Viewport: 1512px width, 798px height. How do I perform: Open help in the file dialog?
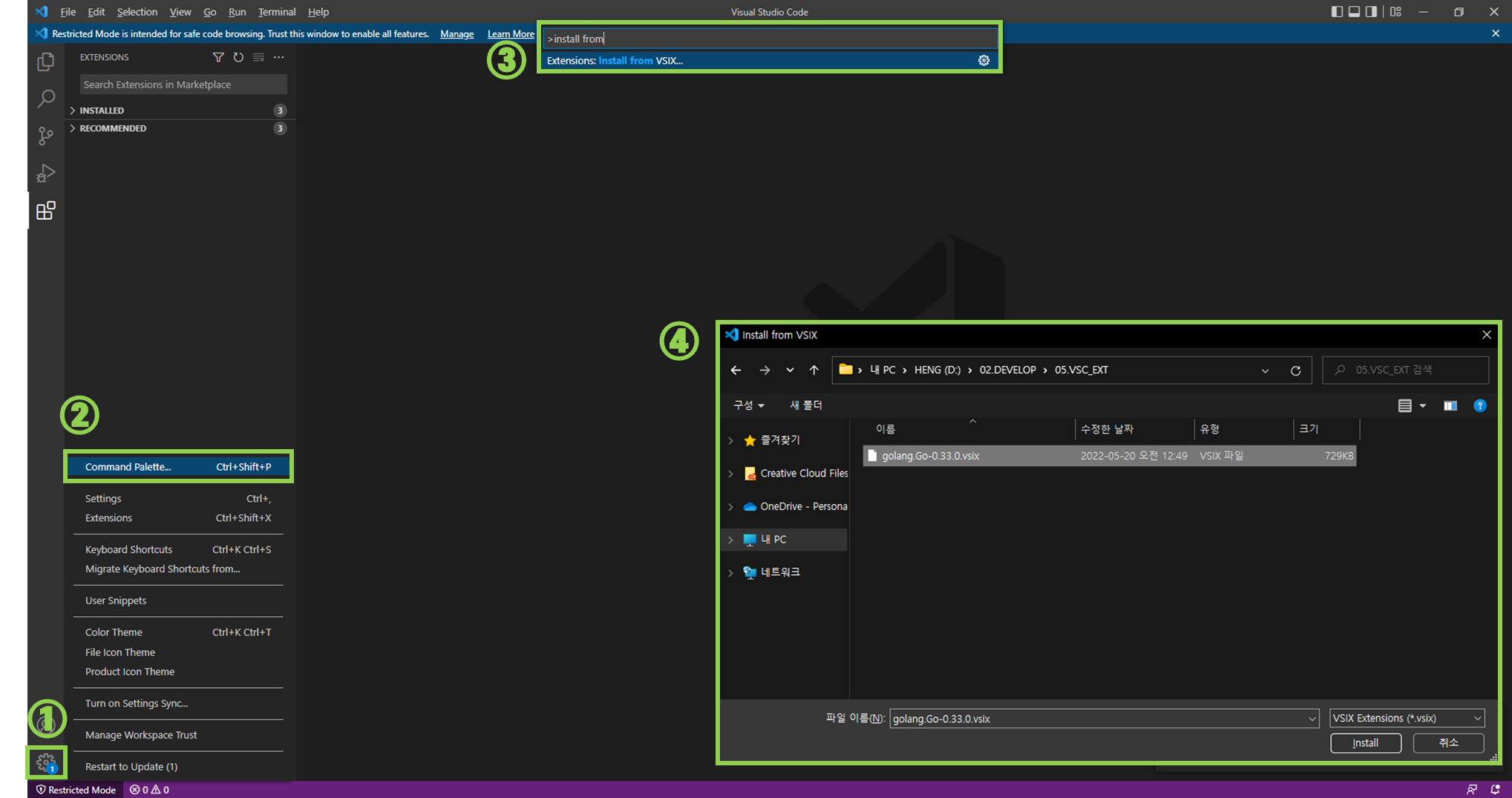point(1480,405)
